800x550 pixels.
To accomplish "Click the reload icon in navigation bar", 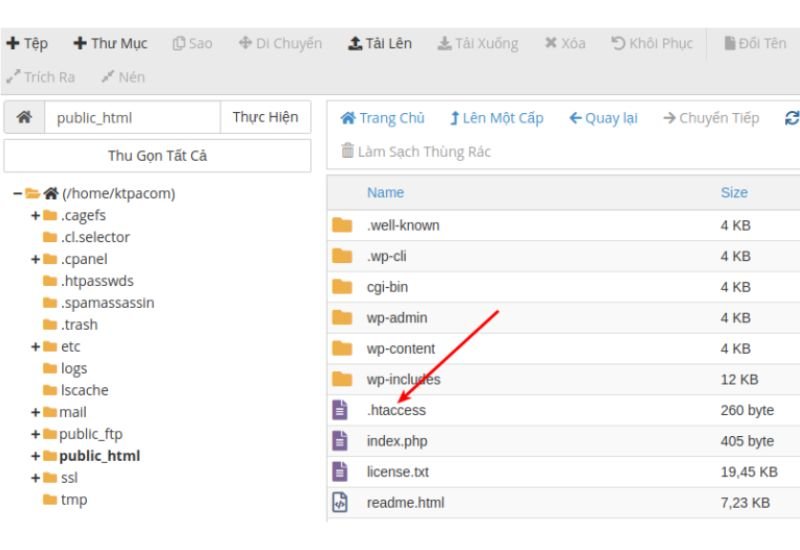I will coord(792,118).
